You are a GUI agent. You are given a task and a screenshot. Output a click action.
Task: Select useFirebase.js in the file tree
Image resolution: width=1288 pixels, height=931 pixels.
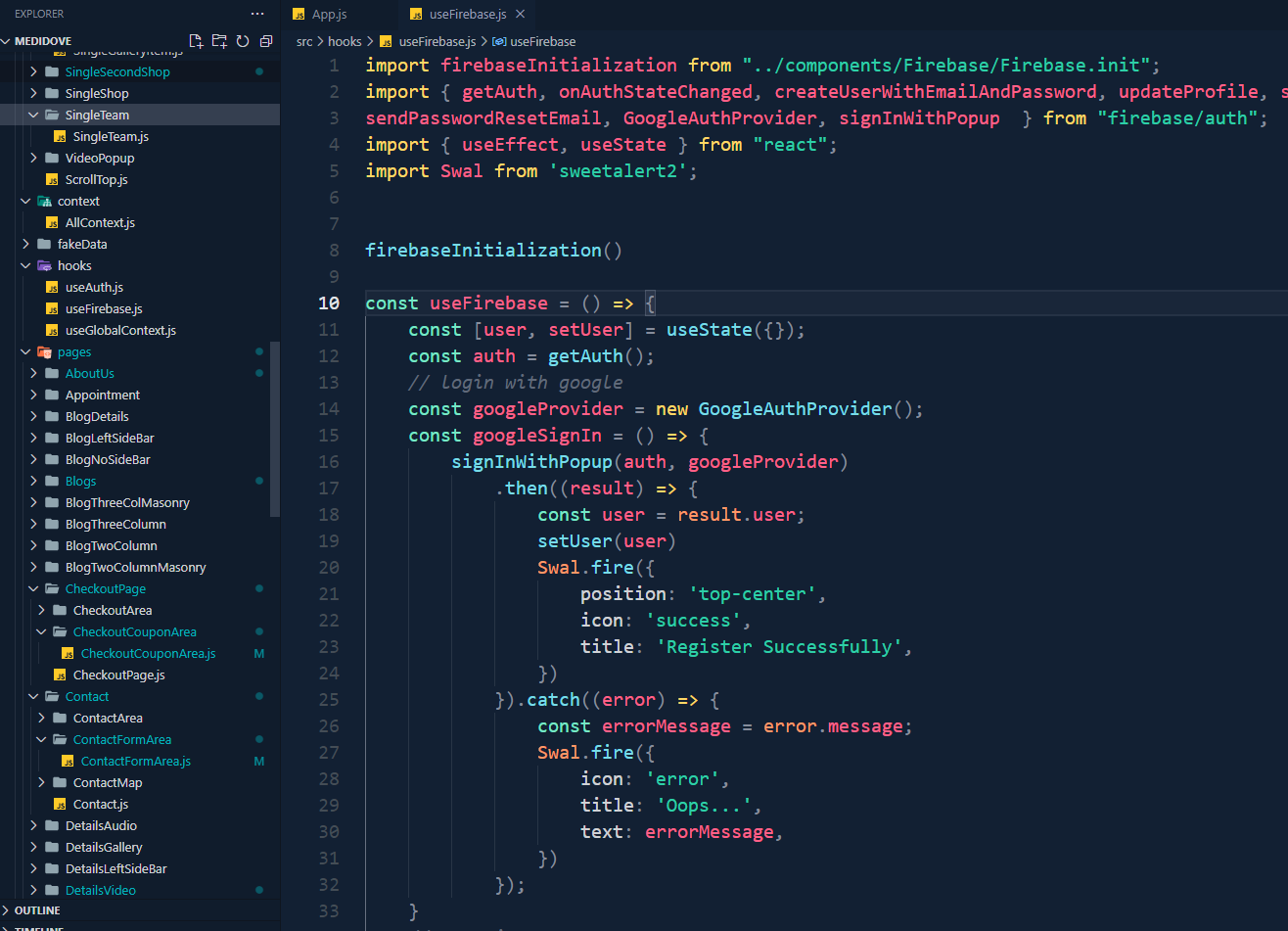point(104,309)
